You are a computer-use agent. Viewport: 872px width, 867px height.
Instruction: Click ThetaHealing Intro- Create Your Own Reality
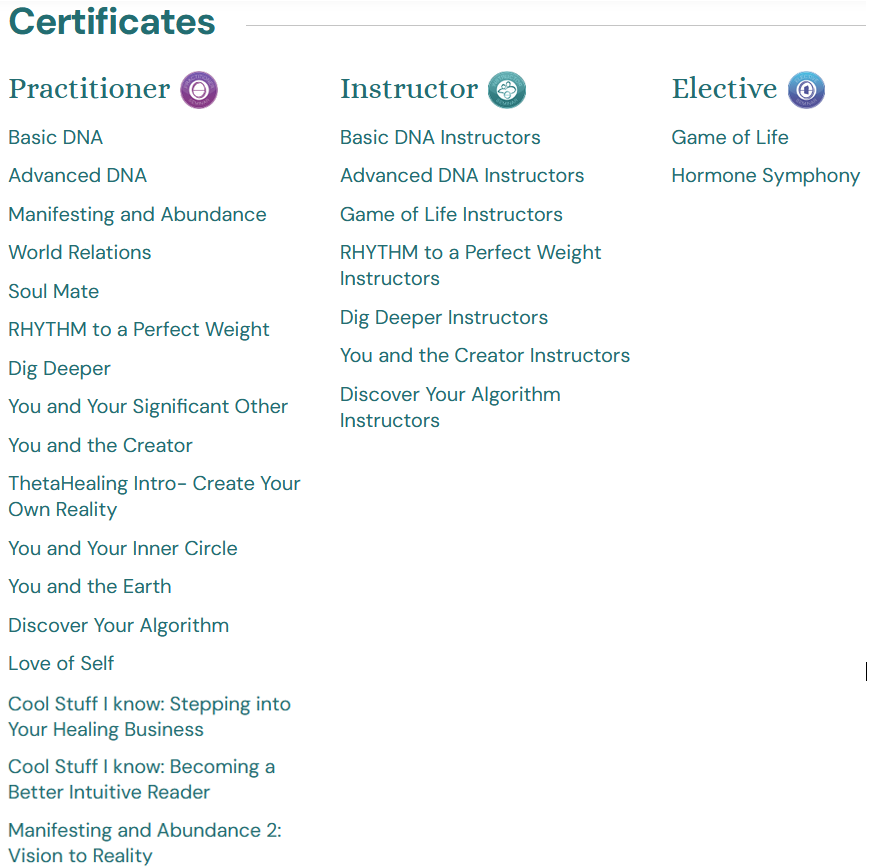point(154,496)
